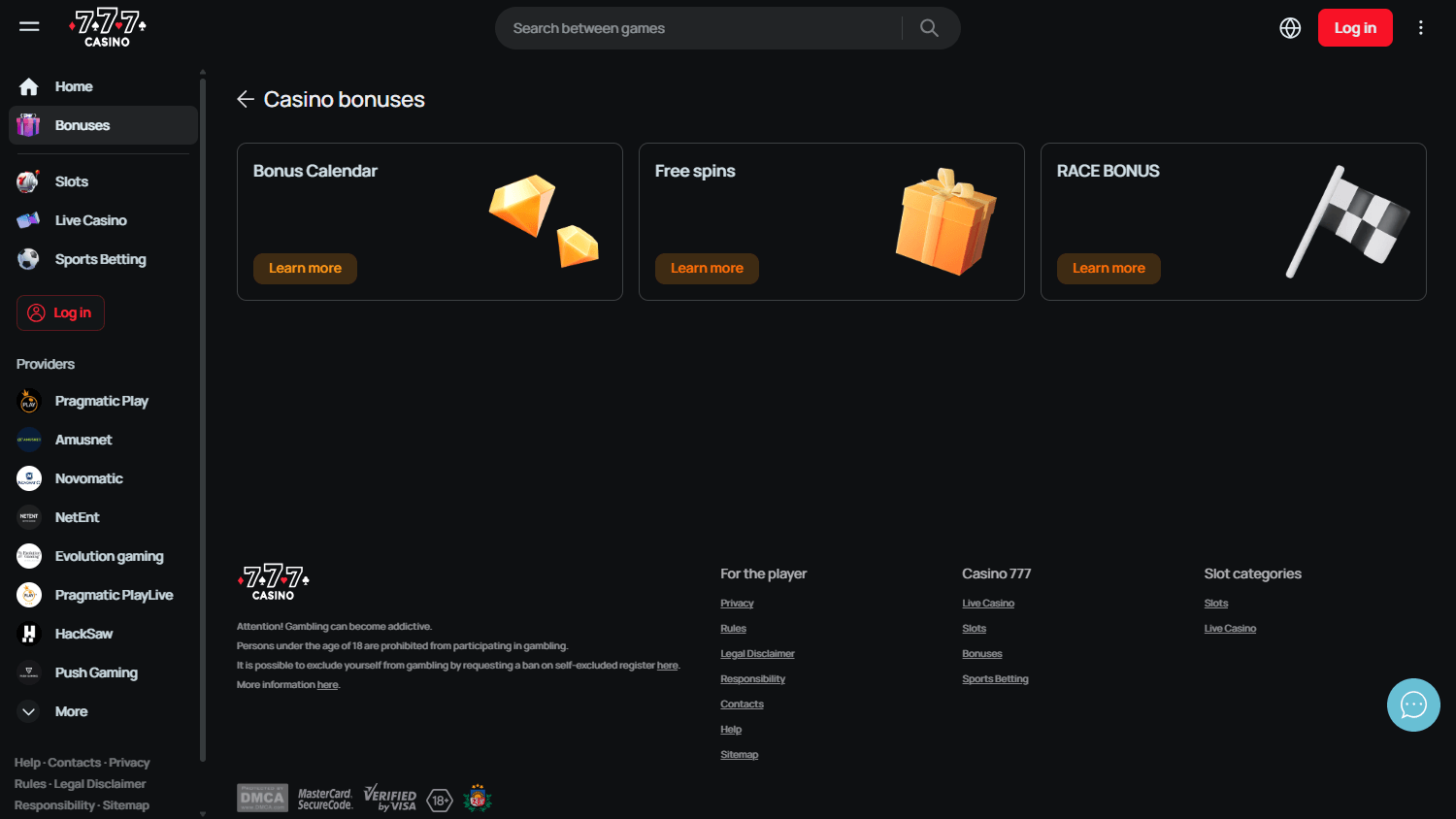
Task: Click the orange gems image on Bonus Calendar
Action: (544, 220)
